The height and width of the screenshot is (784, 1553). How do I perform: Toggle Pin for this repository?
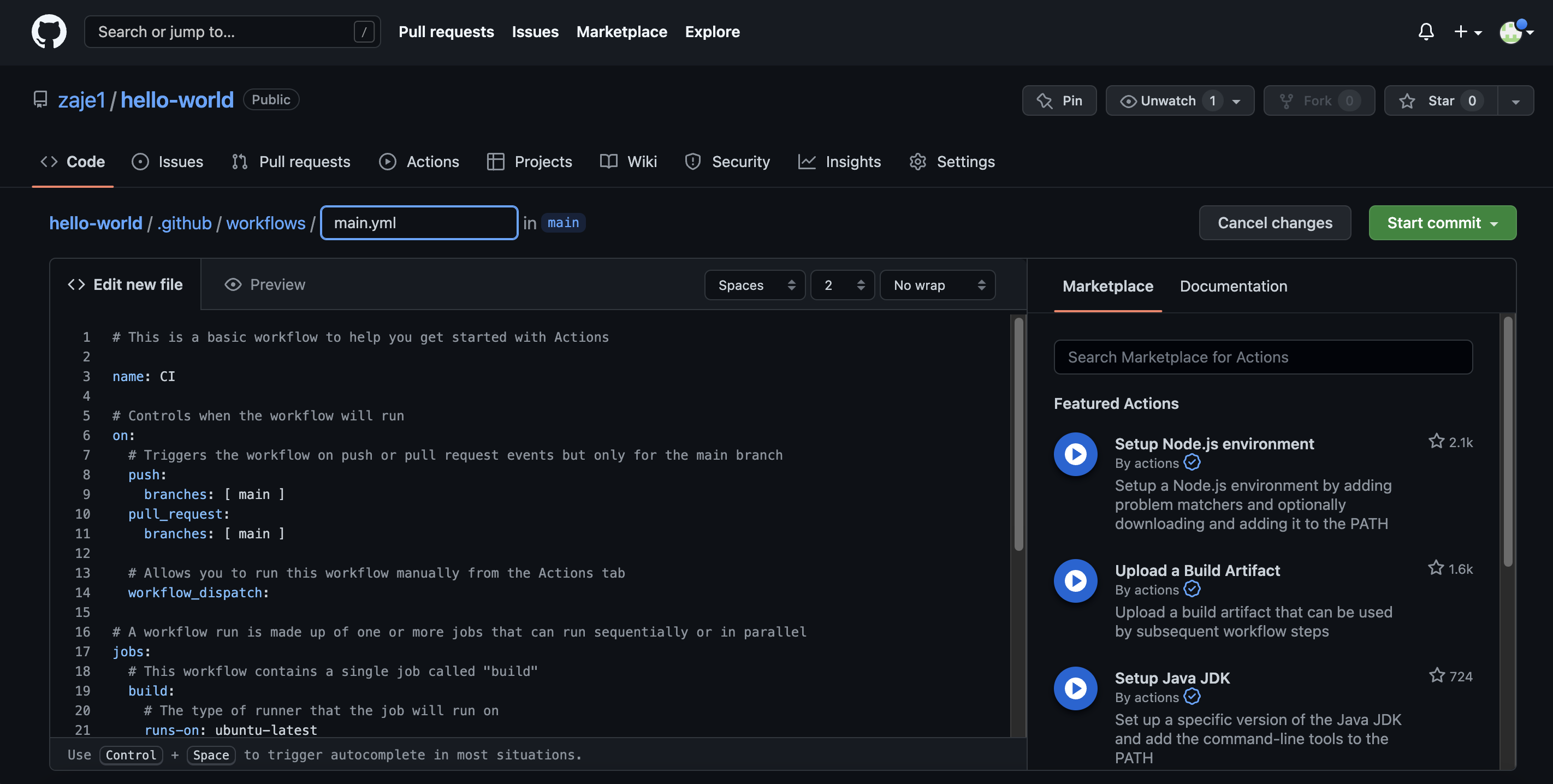point(1059,100)
